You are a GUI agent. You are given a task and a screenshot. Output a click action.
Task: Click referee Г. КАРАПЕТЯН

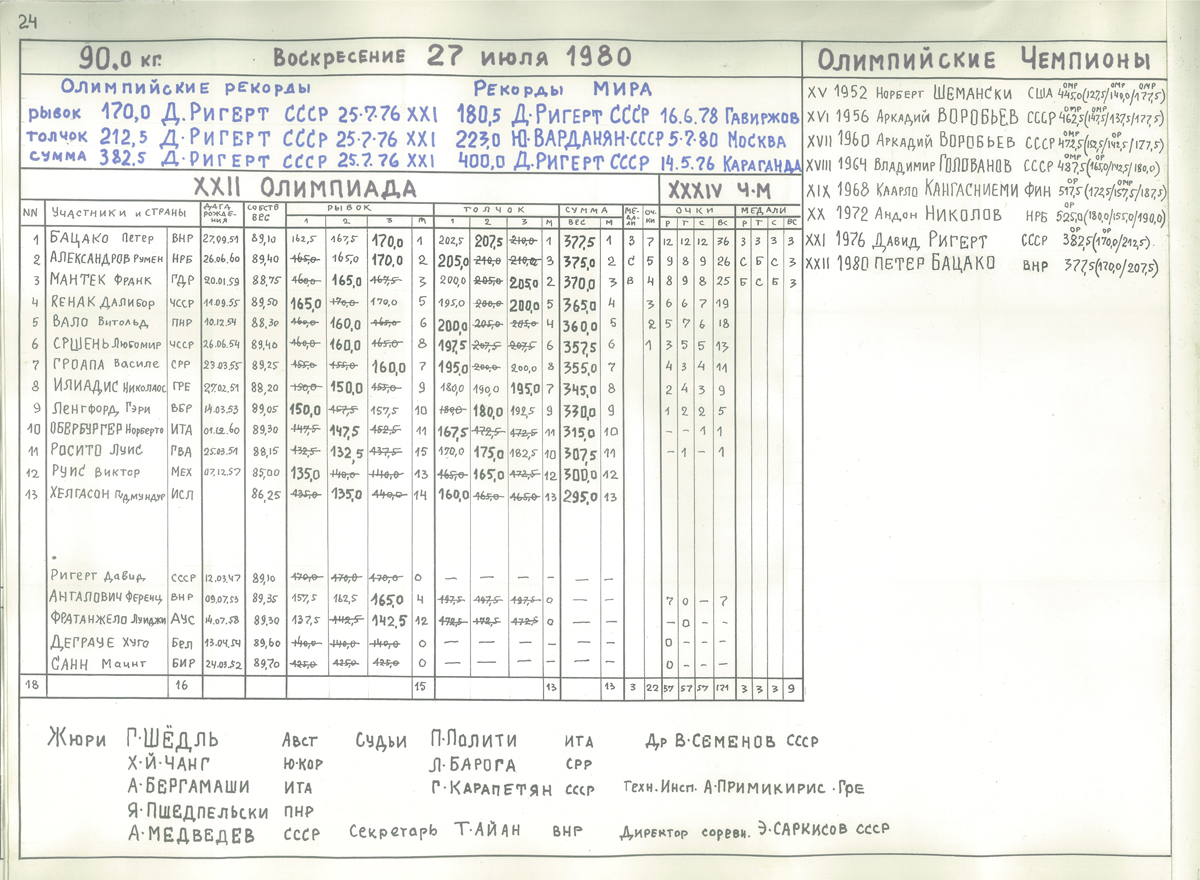point(491,789)
